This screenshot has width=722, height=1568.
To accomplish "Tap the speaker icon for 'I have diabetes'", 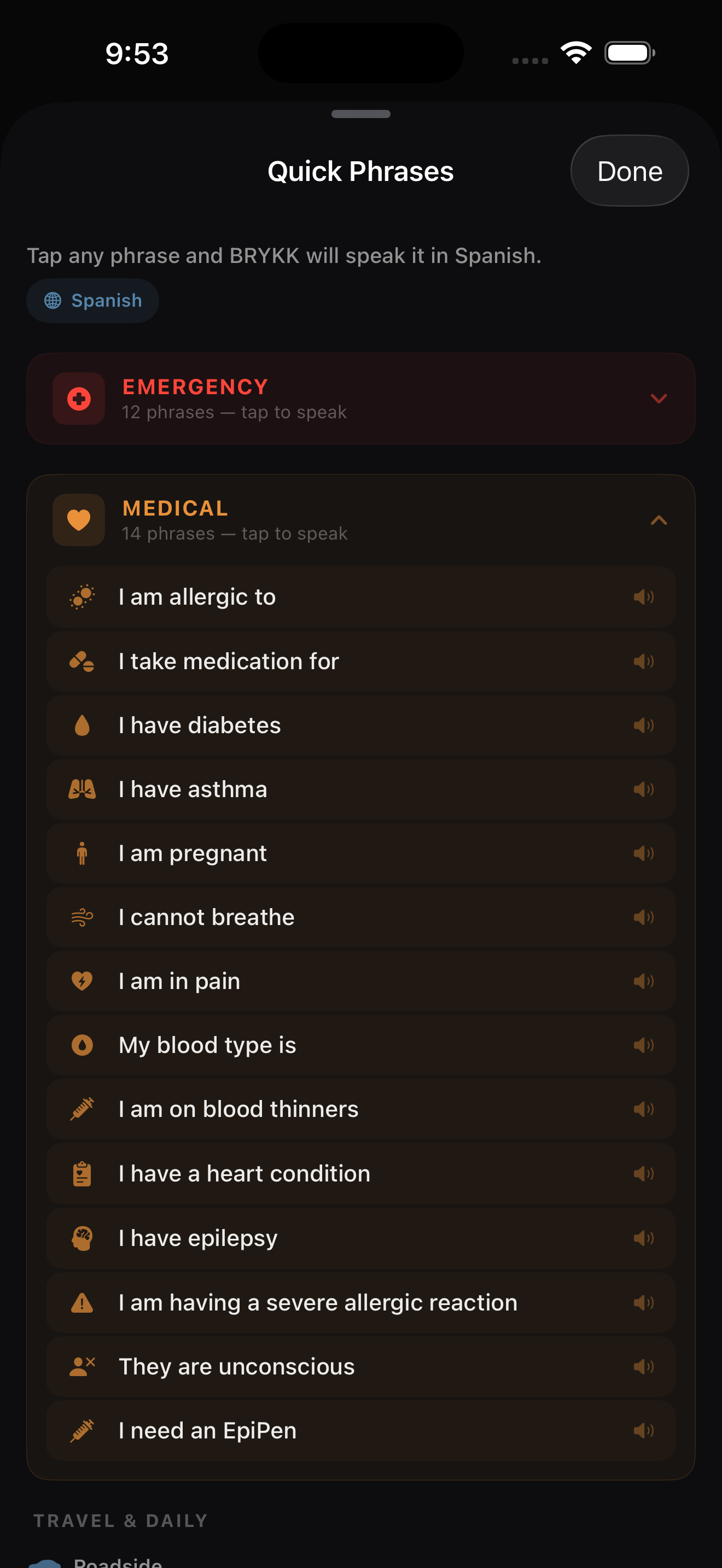I will [x=643, y=725].
